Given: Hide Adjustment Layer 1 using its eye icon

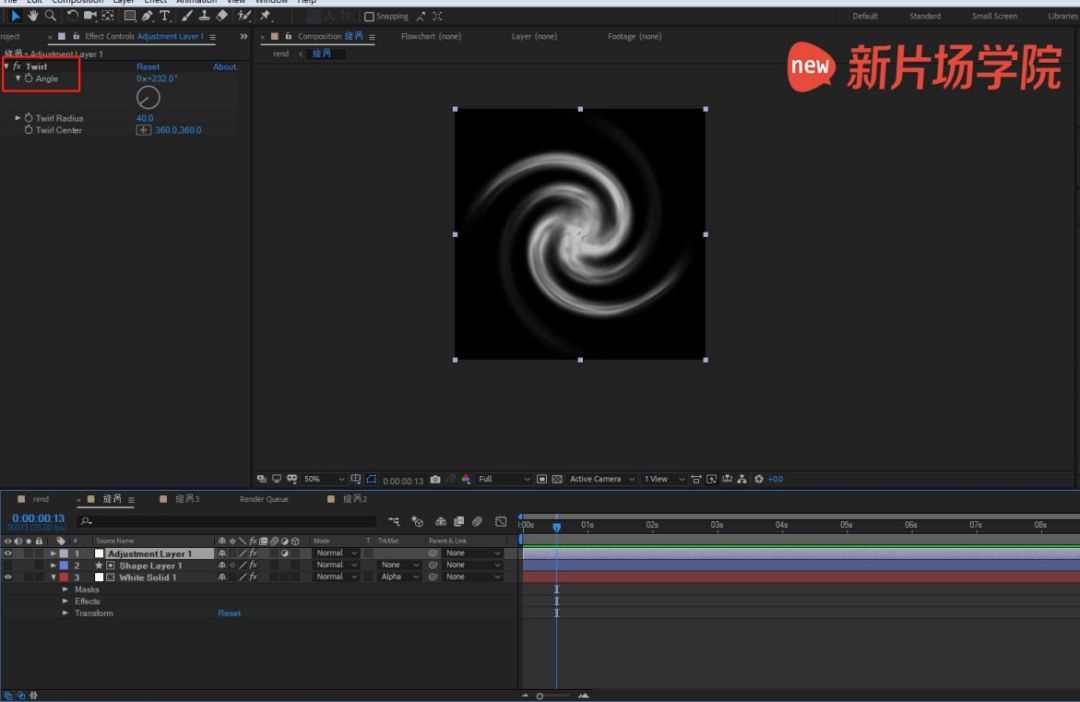Looking at the screenshot, I should point(8,553).
